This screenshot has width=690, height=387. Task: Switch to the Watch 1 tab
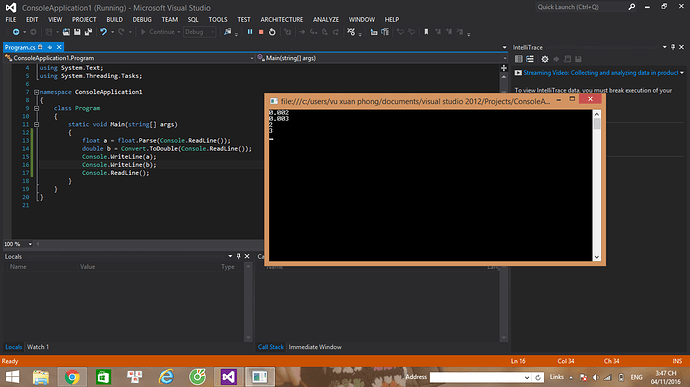coord(38,347)
